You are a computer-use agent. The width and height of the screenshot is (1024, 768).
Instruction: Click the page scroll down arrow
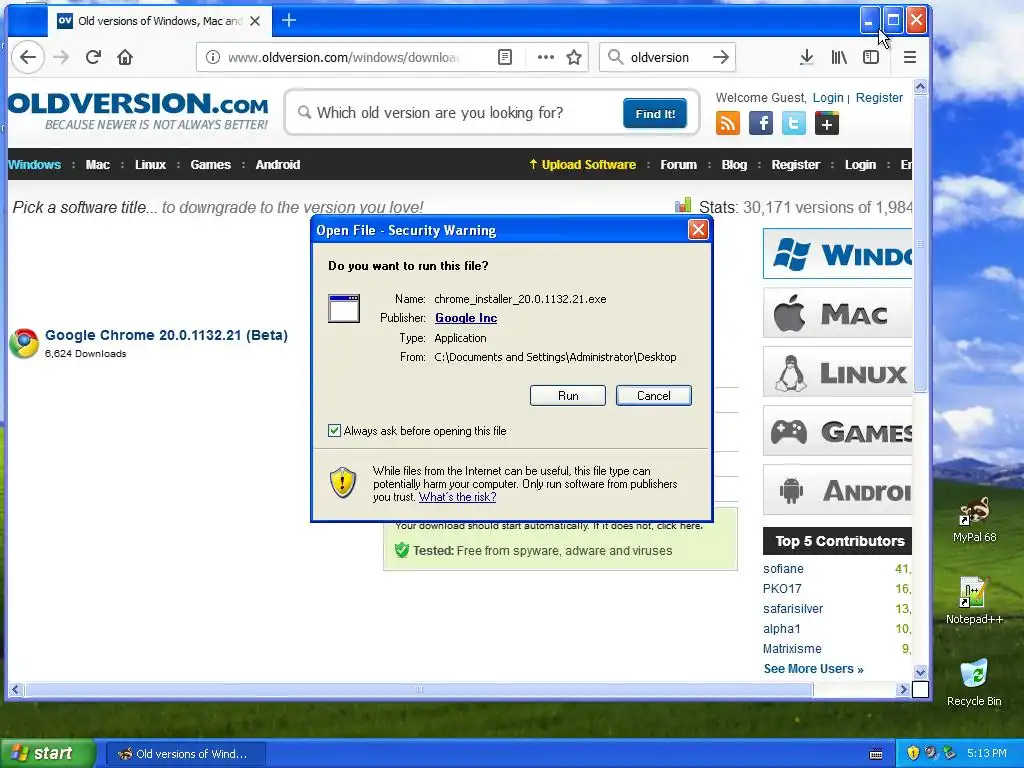[920, 672]
